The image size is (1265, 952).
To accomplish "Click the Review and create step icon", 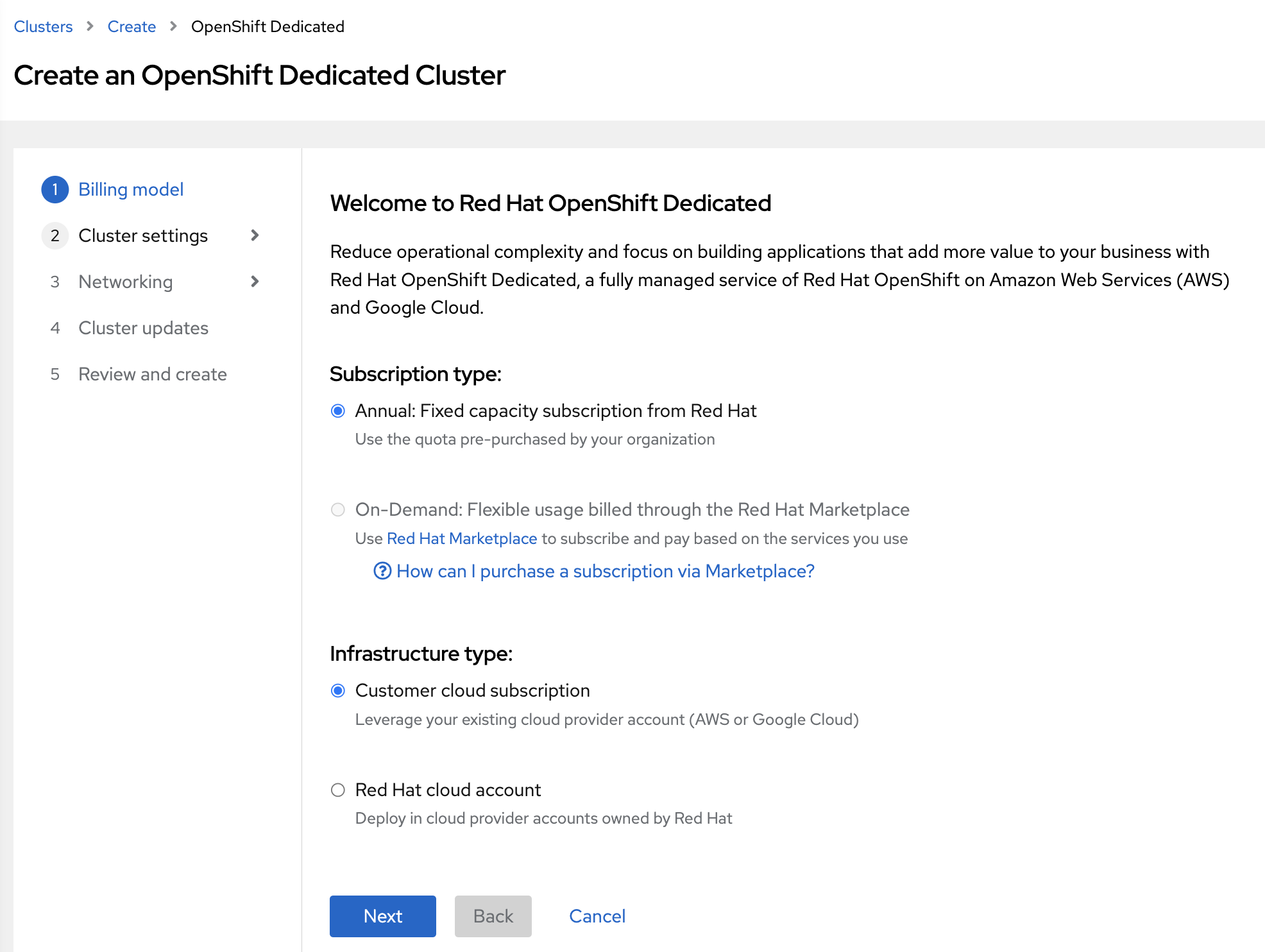I will point(55,374).
